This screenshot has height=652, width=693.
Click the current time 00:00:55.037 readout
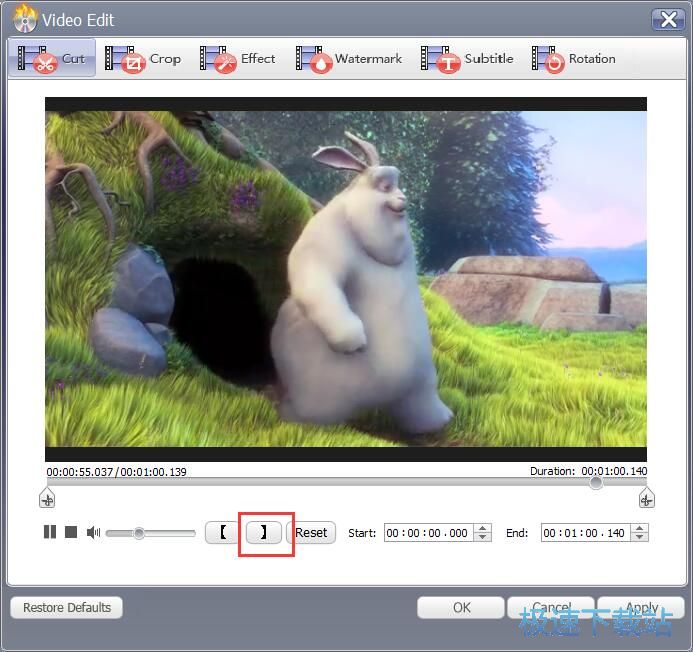coord(80,472)
